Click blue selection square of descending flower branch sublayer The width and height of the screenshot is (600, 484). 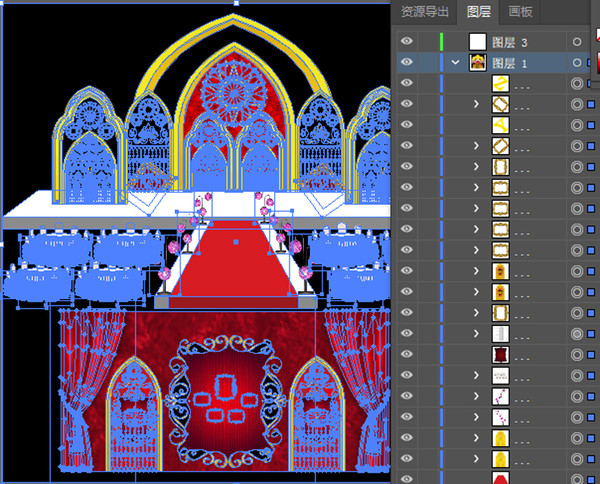(591, 417)
